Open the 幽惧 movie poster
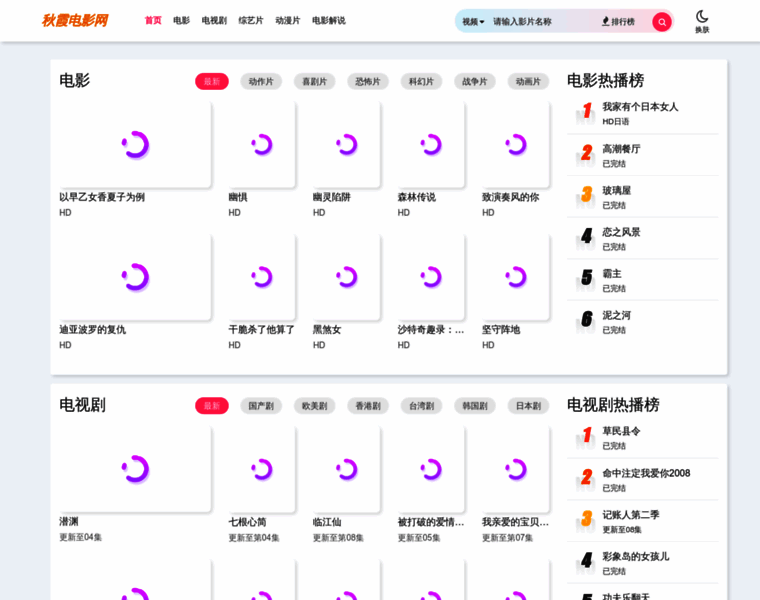 pyautogui.click(x=262, y=144)
